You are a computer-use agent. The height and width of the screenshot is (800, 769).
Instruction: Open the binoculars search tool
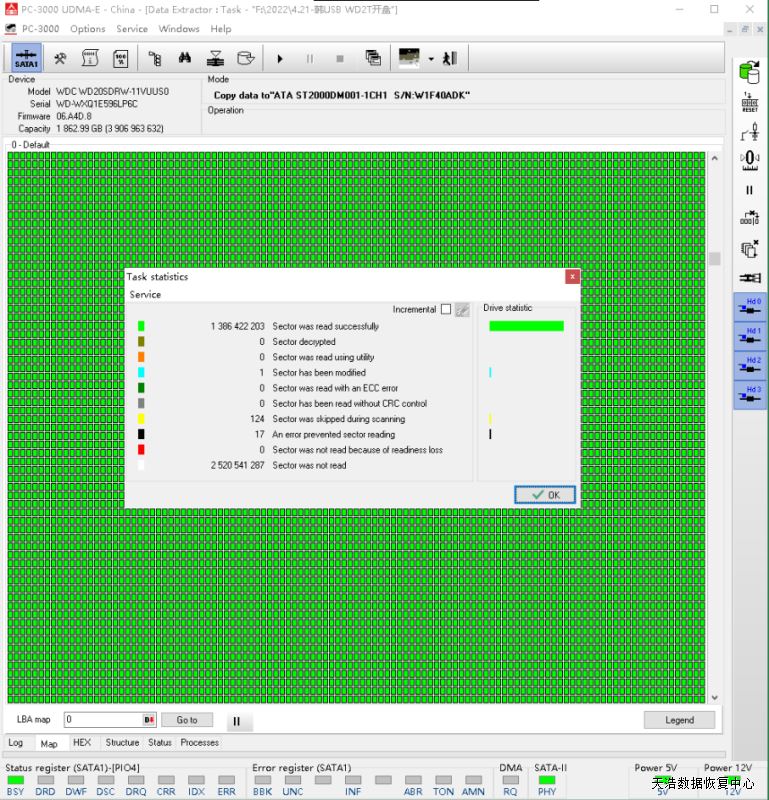[x=185, y=59]
